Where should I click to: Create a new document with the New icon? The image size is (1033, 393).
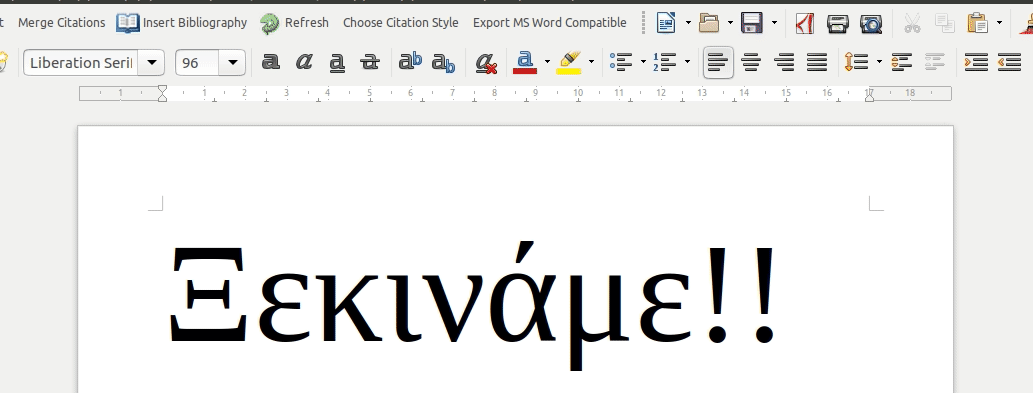click(x=666, y=23)
